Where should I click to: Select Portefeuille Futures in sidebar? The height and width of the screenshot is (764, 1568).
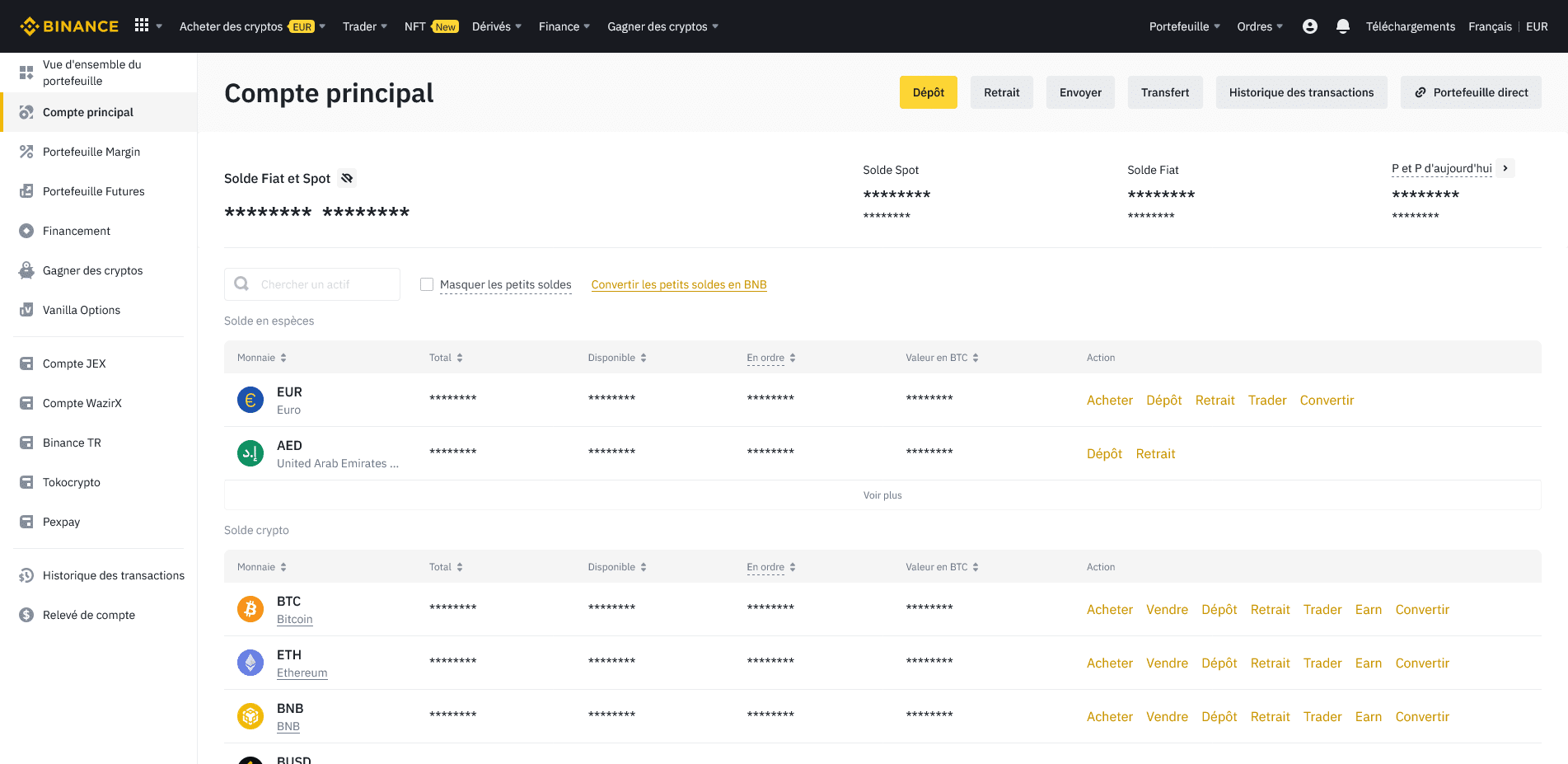click(x=94, y=191)
